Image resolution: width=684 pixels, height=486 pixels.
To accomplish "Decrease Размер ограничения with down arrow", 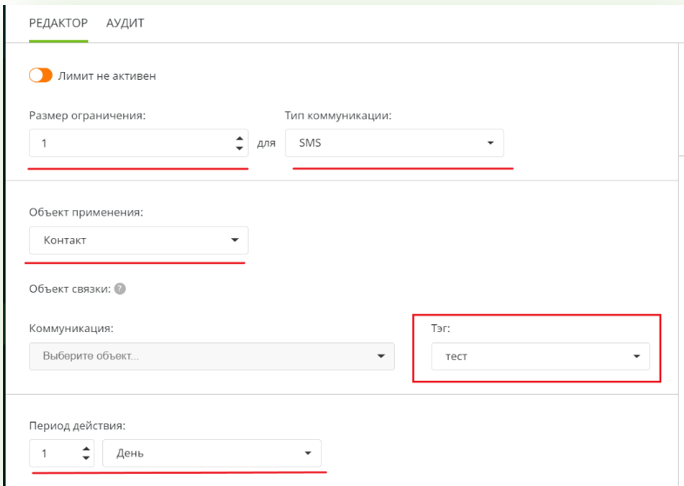I will click(x=239, y=148).
